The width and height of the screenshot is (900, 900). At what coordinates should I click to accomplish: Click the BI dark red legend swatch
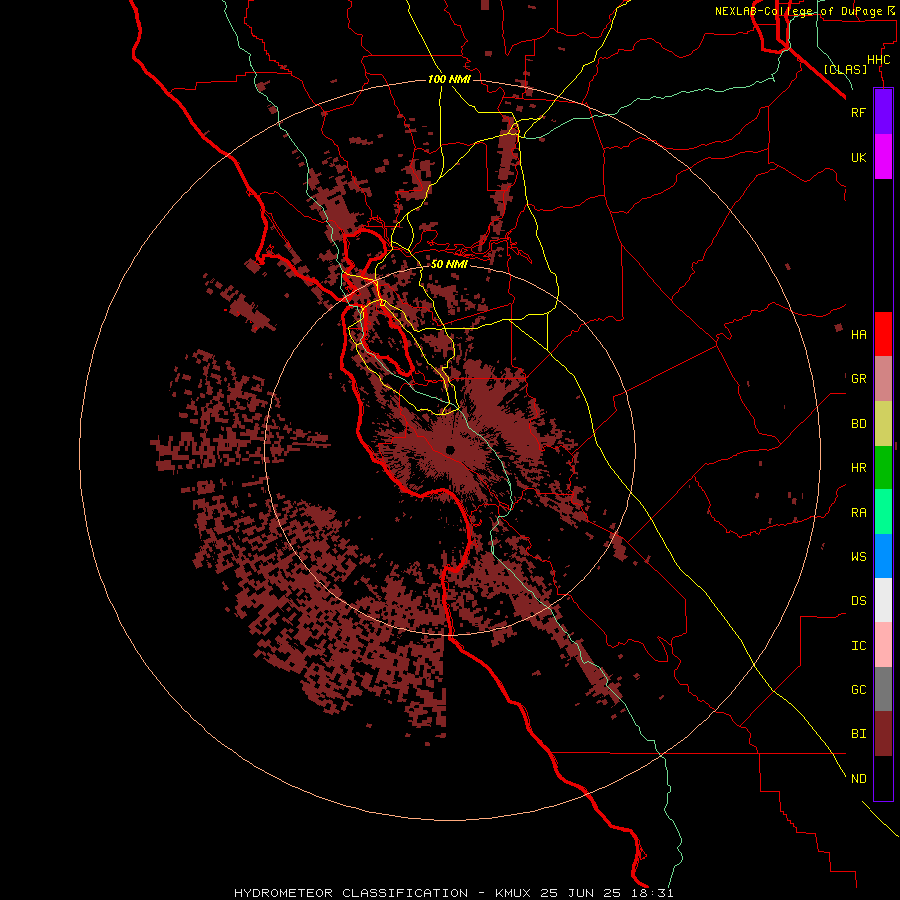883,734
